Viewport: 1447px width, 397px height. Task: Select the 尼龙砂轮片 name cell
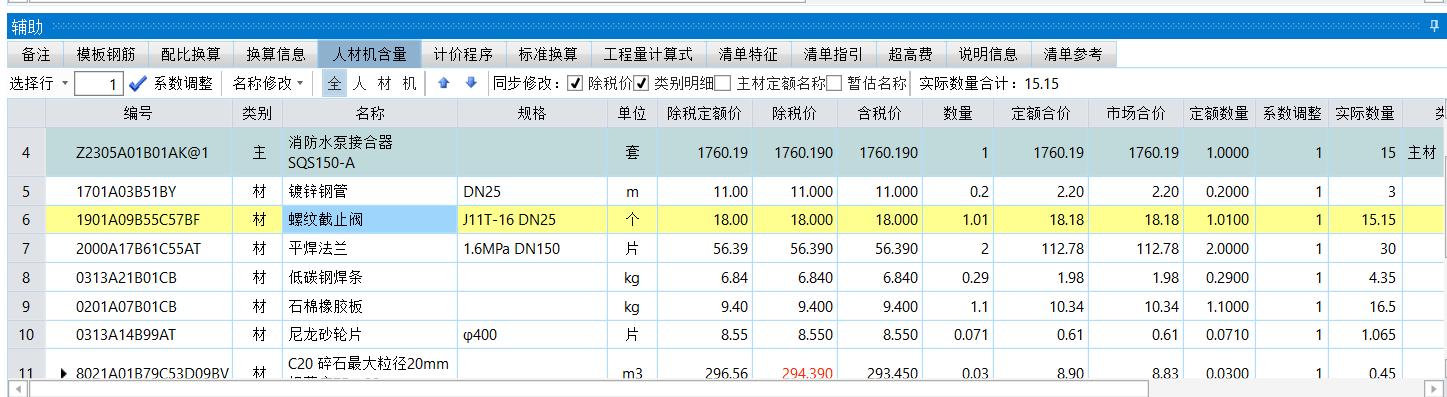(369, 335)
